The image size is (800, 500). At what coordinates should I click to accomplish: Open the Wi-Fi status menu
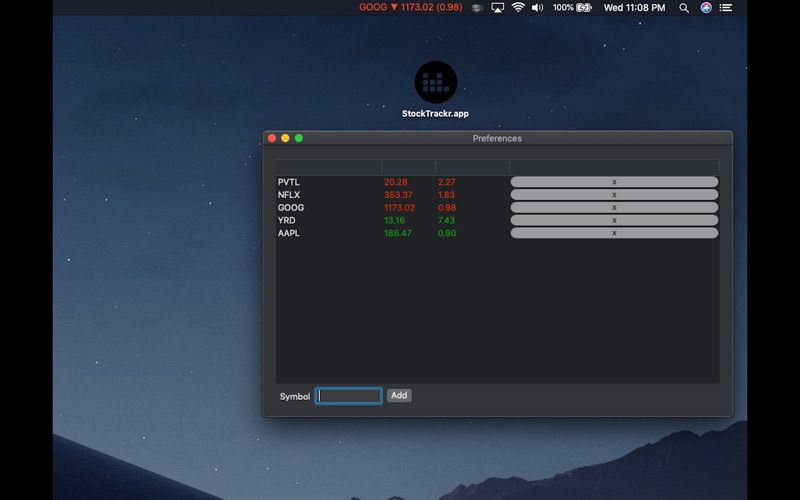coord(518,8)
